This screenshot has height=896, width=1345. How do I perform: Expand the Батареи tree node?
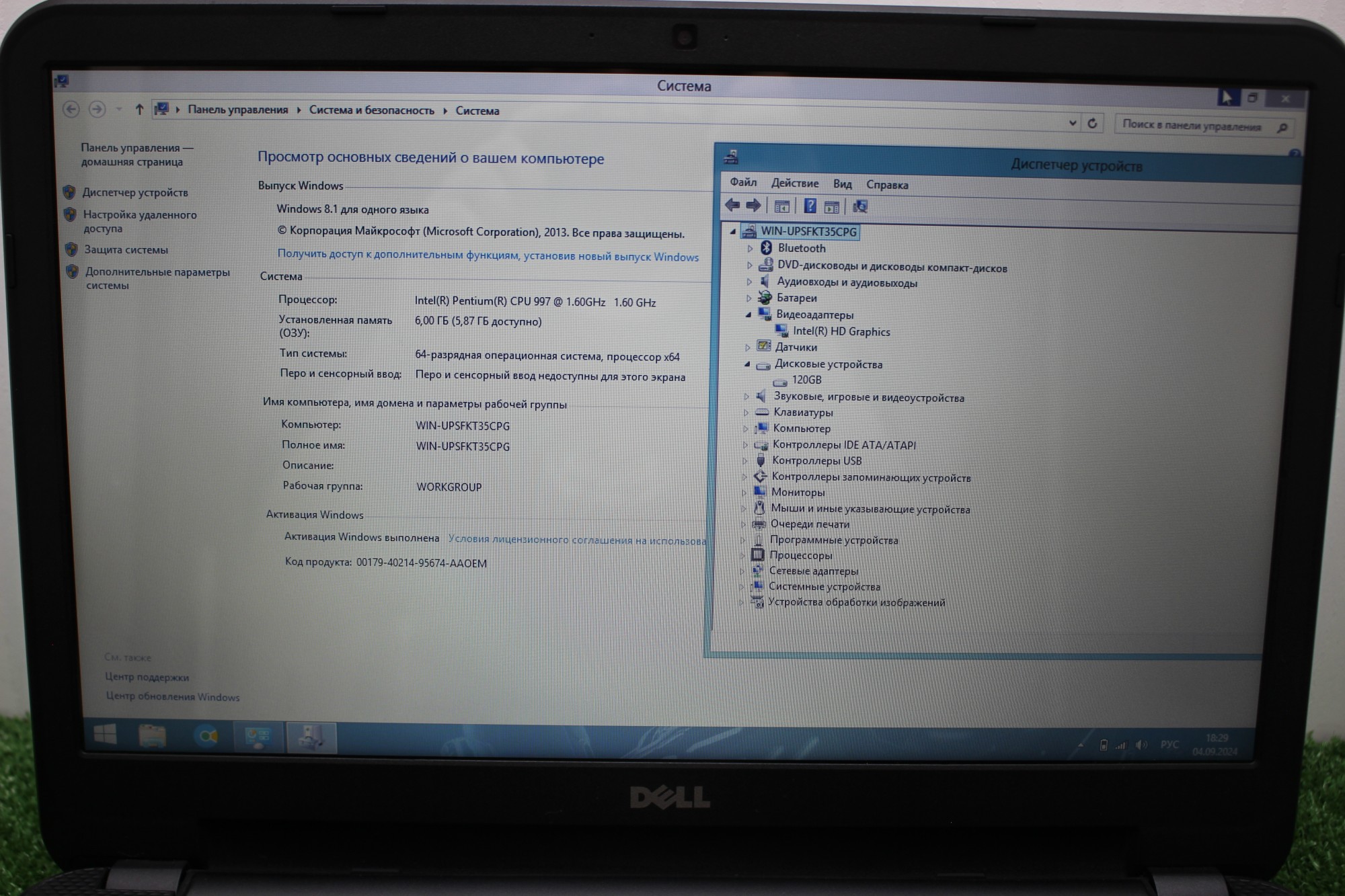point(748,298)
